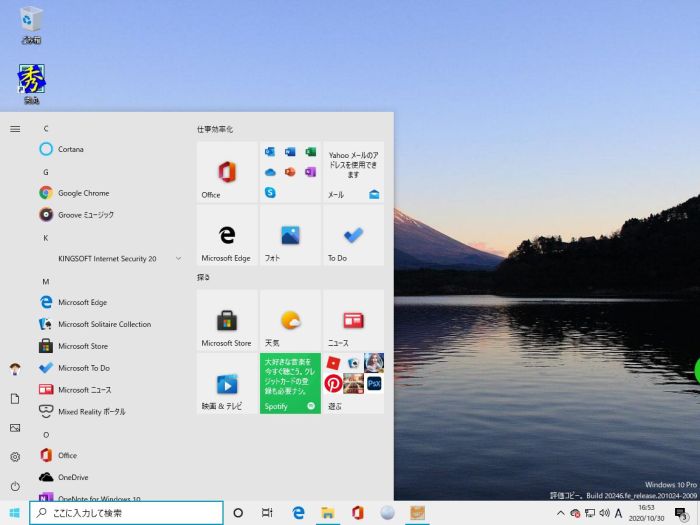Expand the Start menu hamburger navigation
The width and height of the screenshot is (700, 525).
[x=15, y=129]
